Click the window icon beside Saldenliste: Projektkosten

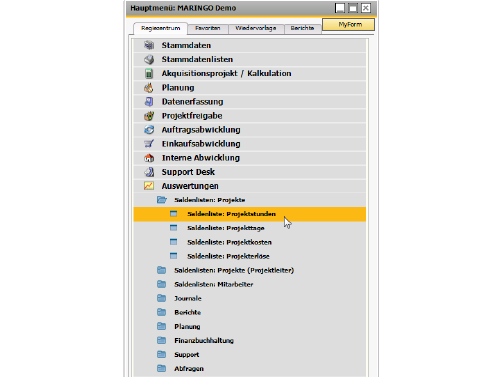click(x=174, y=242)
